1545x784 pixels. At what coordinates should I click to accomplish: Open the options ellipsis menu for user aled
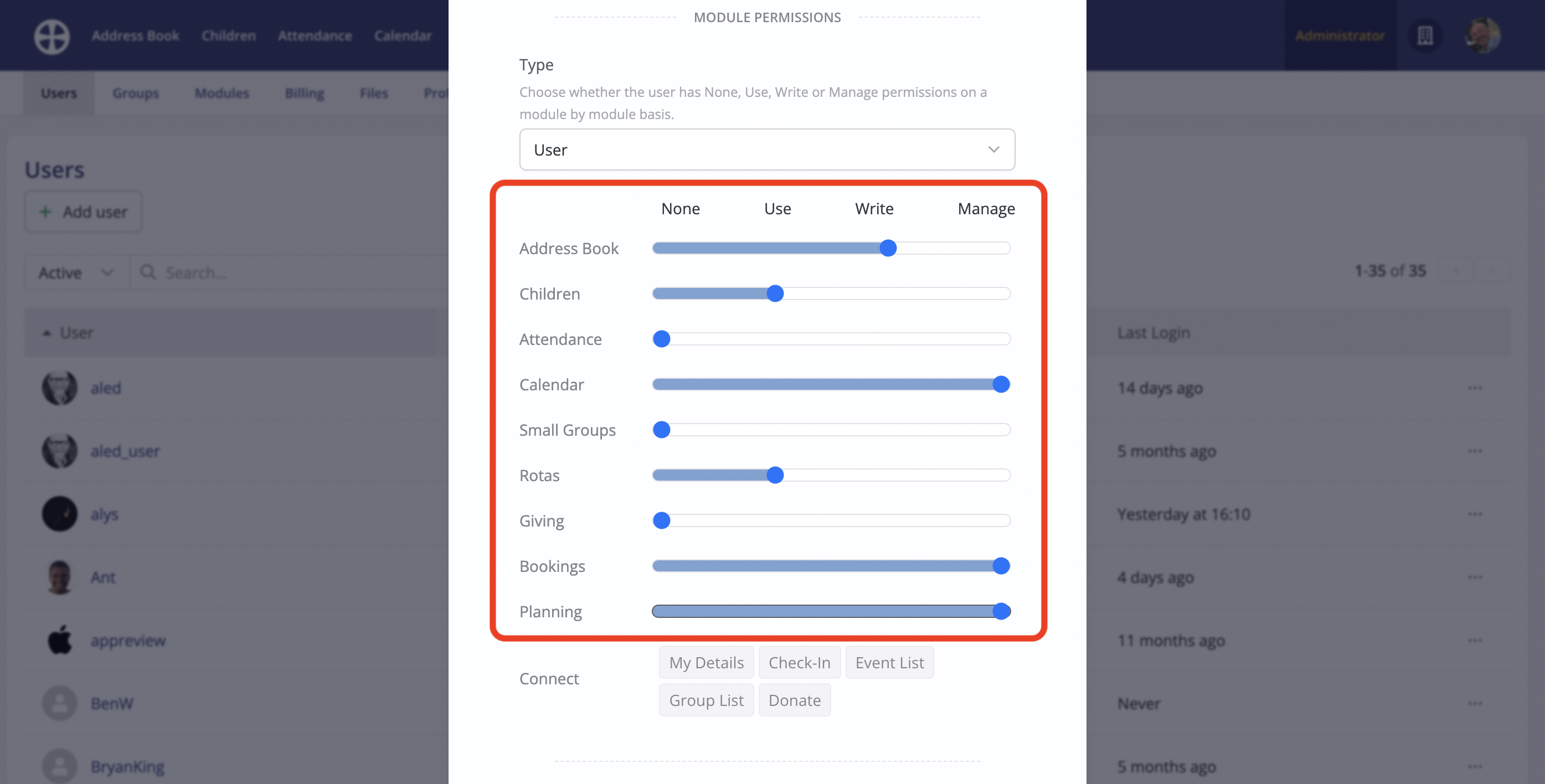point(1475,388)
